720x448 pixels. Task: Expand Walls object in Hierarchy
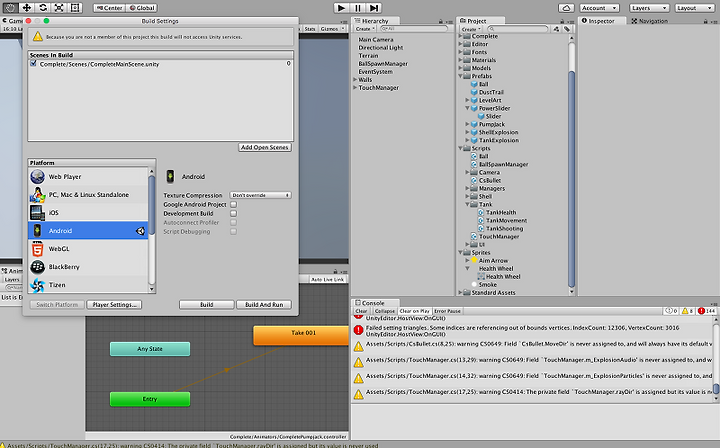point(355,80)
